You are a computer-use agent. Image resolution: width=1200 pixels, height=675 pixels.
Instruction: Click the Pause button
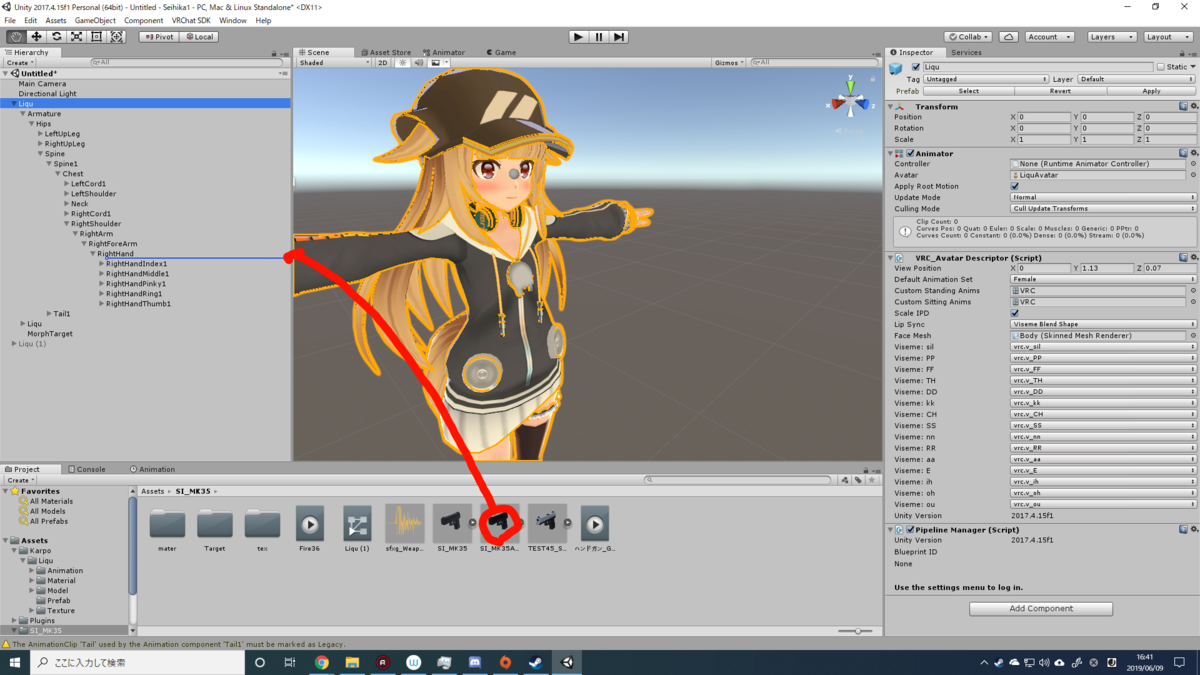(599, 37)
